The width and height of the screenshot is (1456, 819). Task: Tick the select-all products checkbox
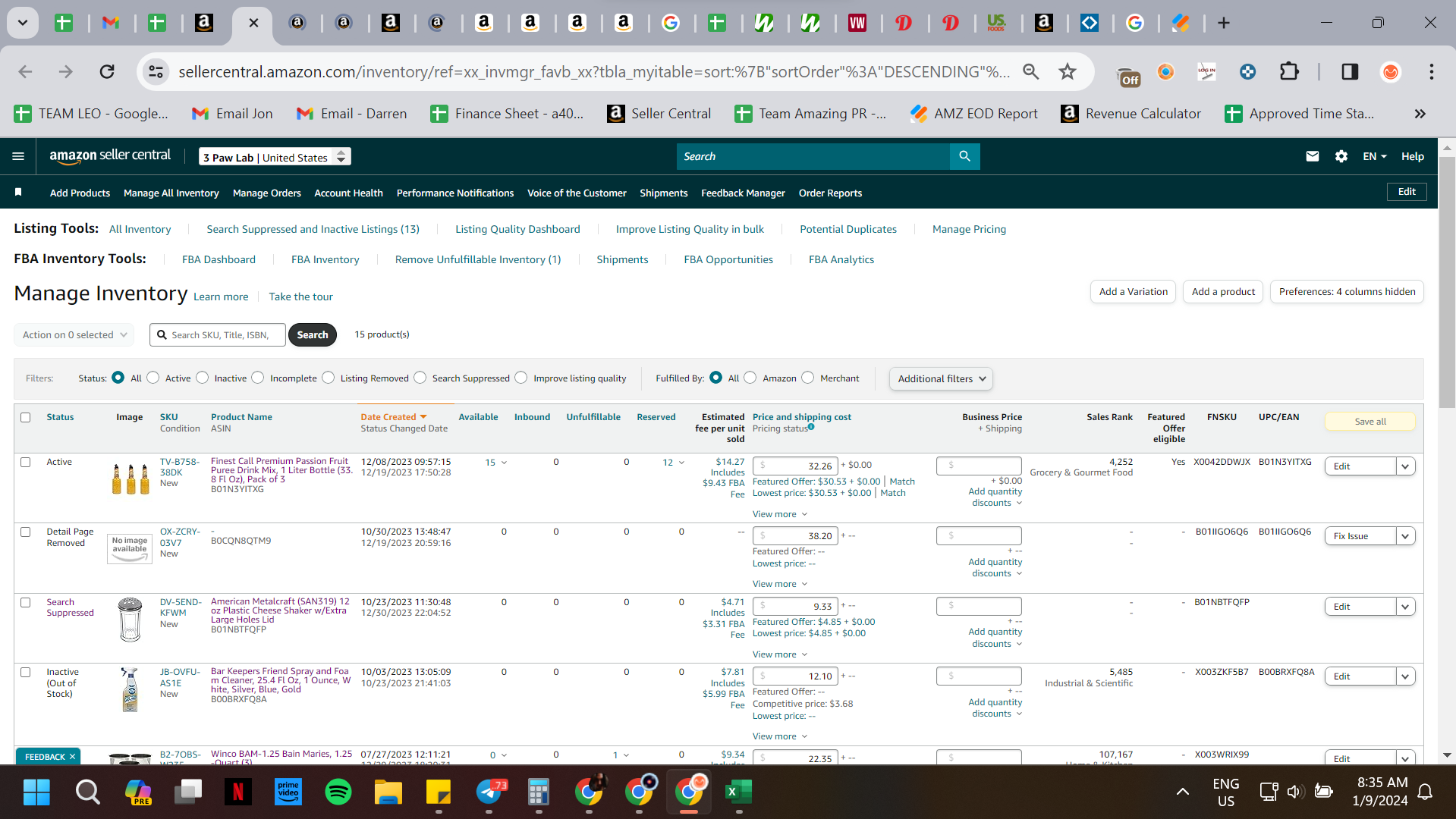coord(26,417)
